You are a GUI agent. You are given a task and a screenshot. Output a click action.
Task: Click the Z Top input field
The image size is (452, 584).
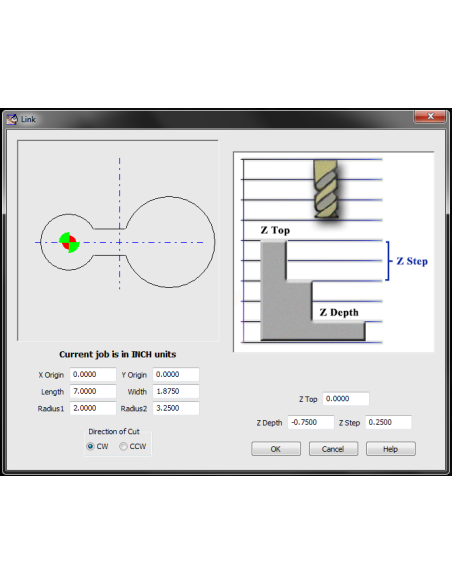coord(346,399)
